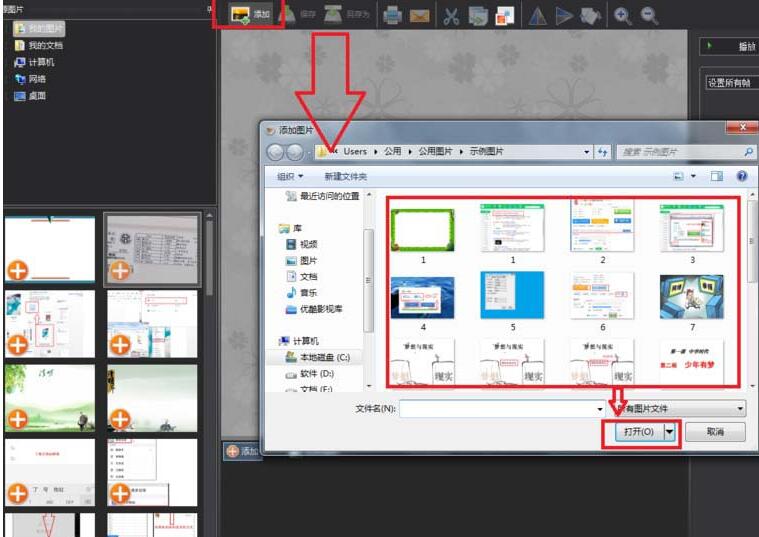The width and height of the screenshot is (759, 537).
Task: Open the 所有图片文件 file type dropdown
Action: (x=682, y=409)
